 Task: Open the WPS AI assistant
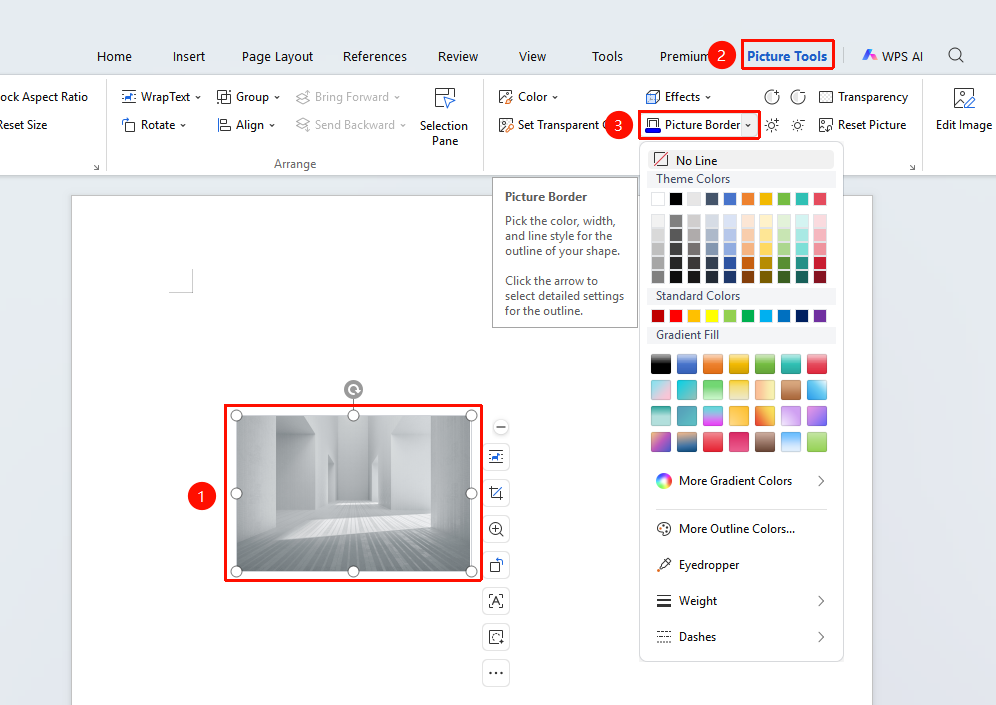pos(892,56)
